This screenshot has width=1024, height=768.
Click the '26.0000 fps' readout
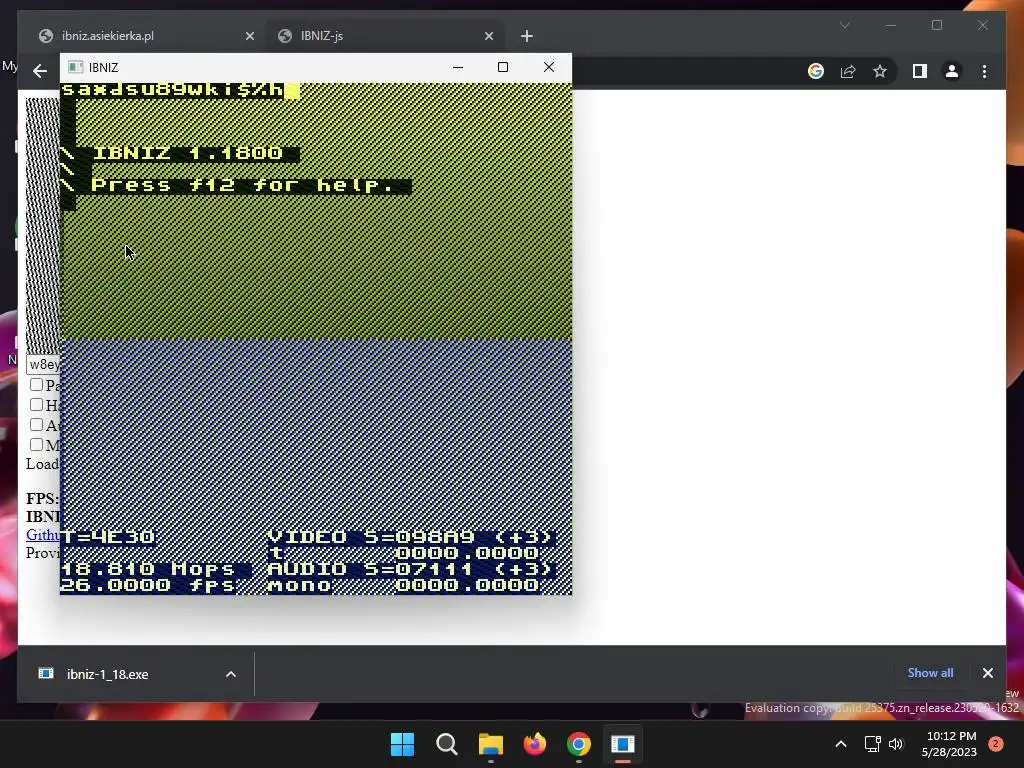pos(148,585)
